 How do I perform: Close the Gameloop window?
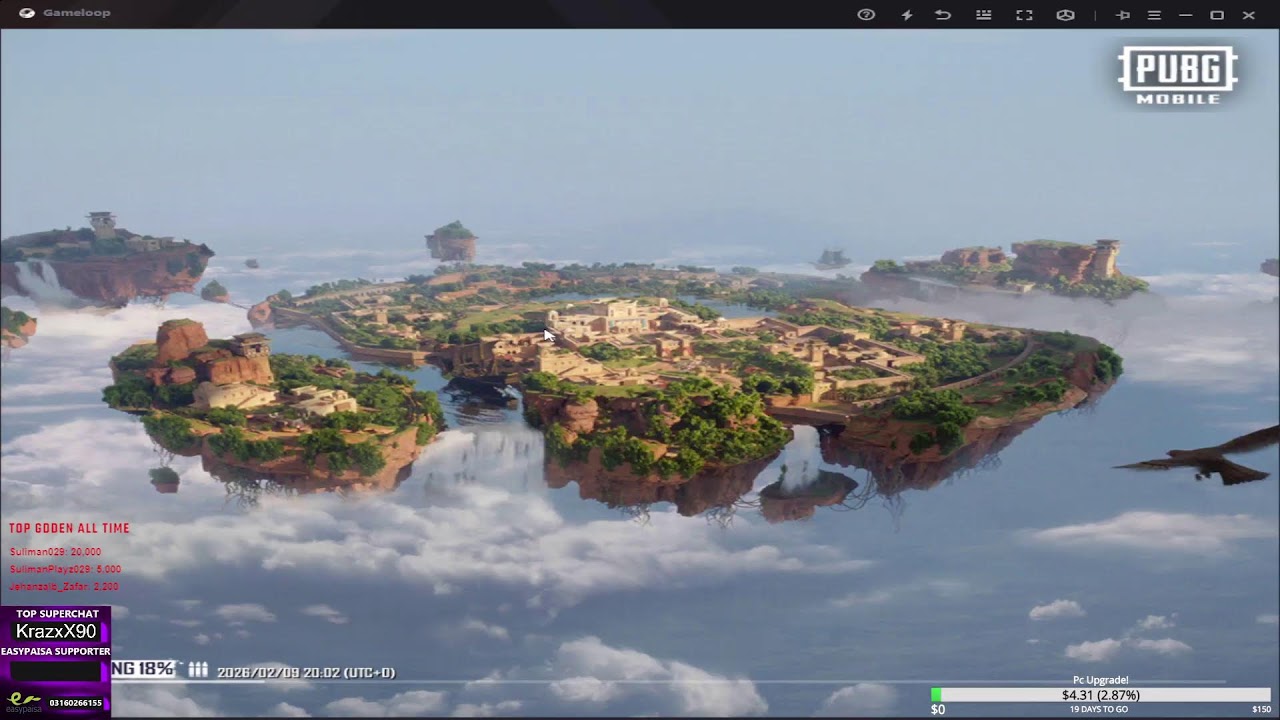click(1249, 15)
